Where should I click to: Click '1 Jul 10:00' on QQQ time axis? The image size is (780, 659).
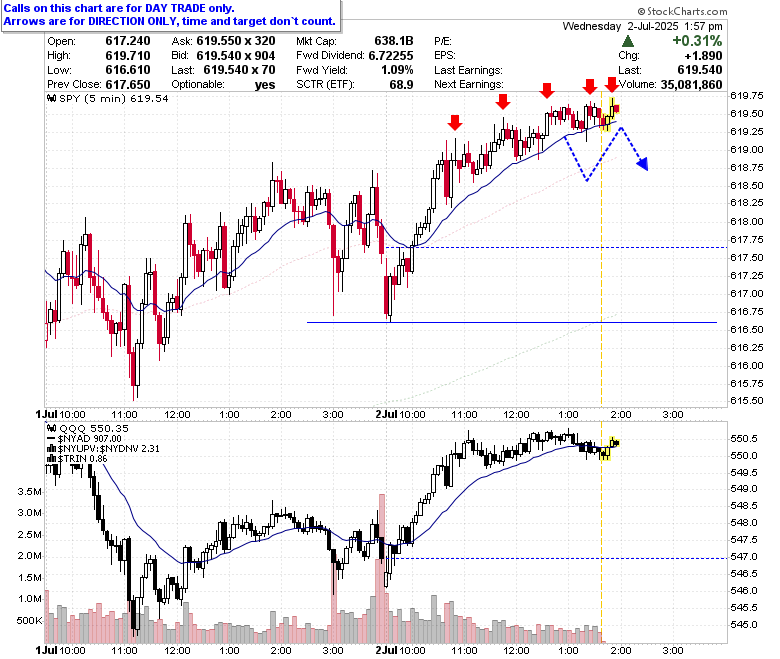pos(61,651)
